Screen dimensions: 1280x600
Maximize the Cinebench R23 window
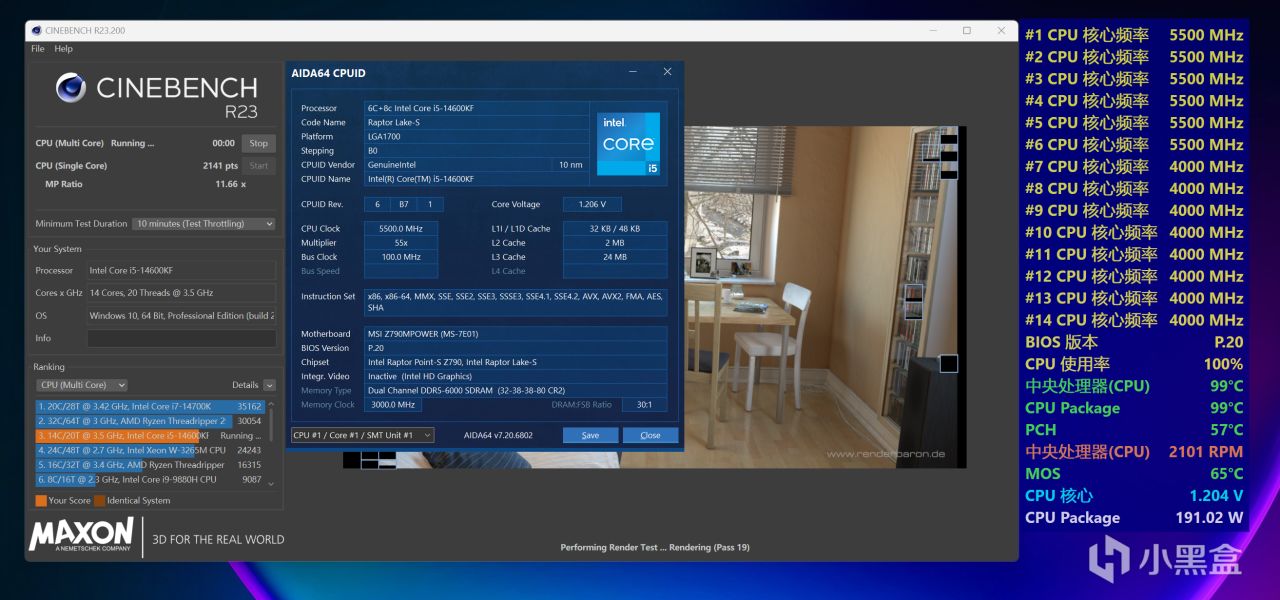coord(967,30)
